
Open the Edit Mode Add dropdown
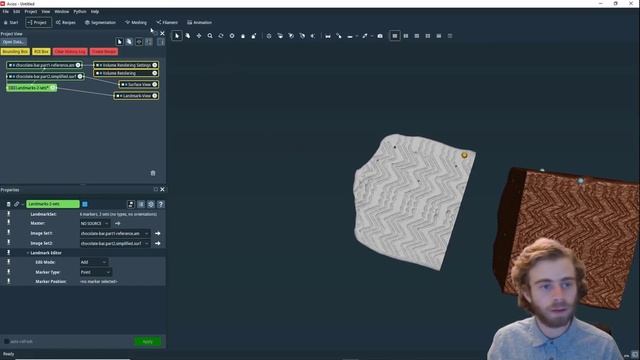(93, 262)
